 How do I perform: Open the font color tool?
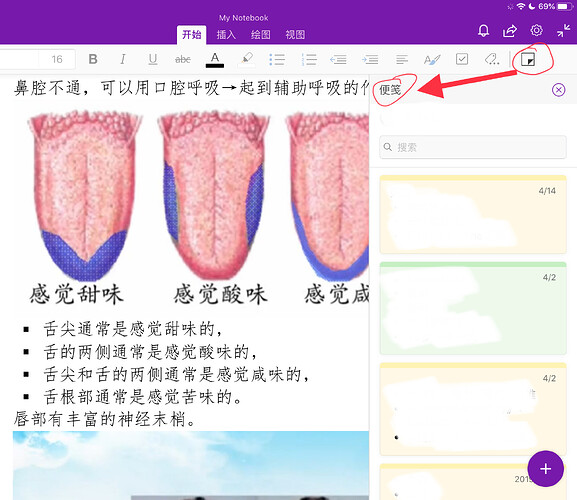(x=215, y=60)
